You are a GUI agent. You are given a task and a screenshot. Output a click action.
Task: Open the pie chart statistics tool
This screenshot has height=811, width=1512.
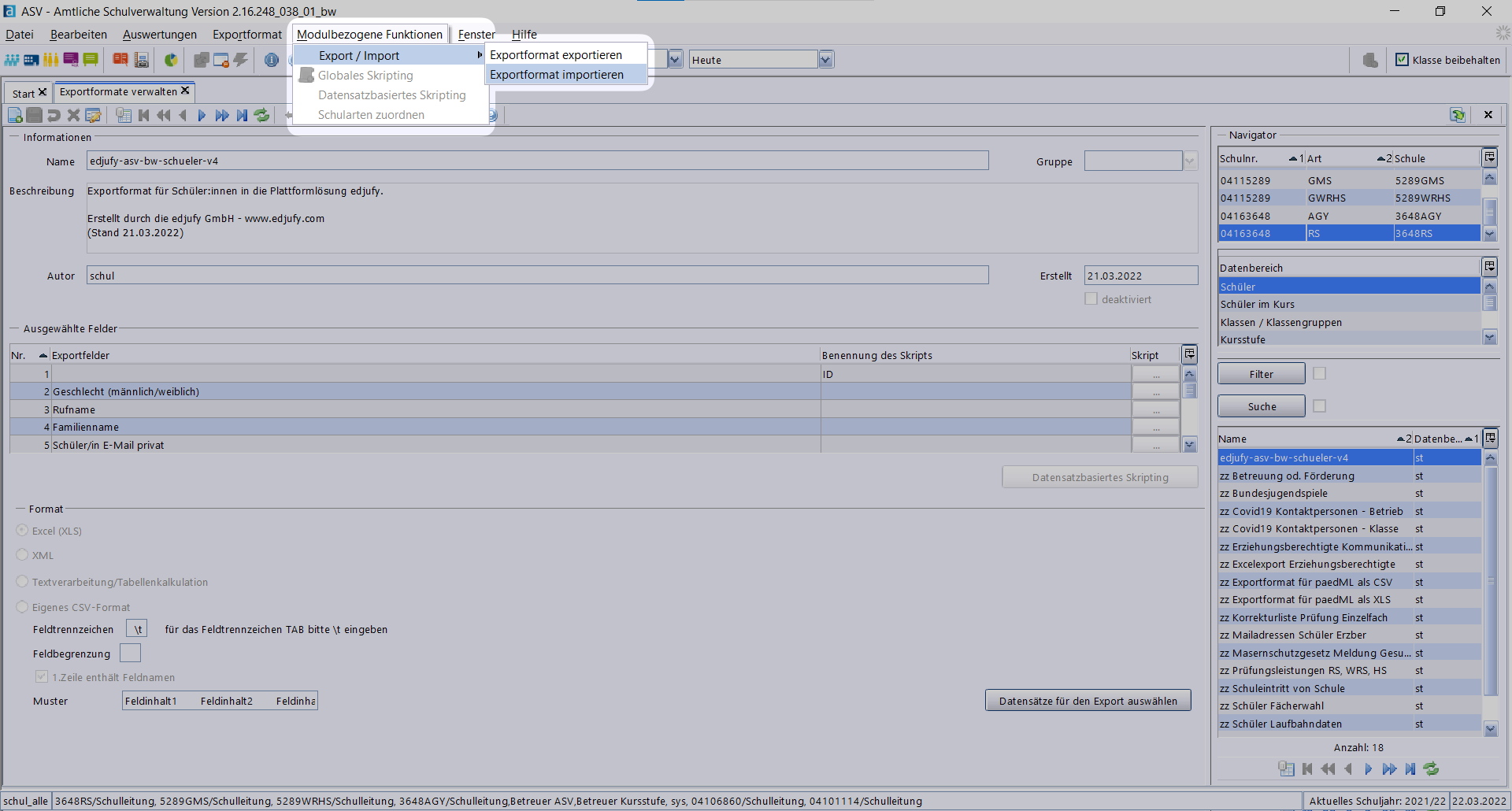(x=171, y=61)
